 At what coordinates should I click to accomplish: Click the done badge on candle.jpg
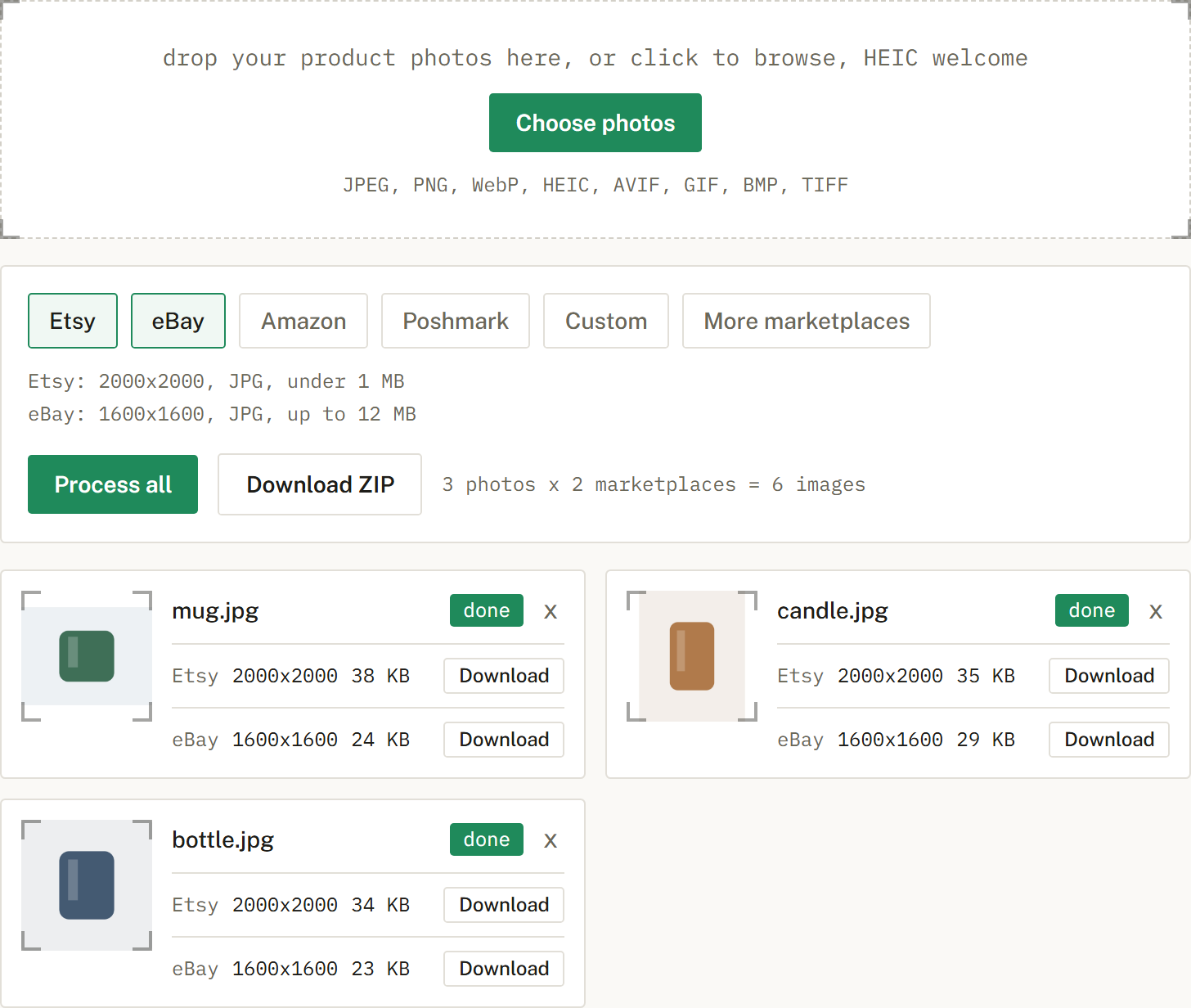(x=1092, y=610)
